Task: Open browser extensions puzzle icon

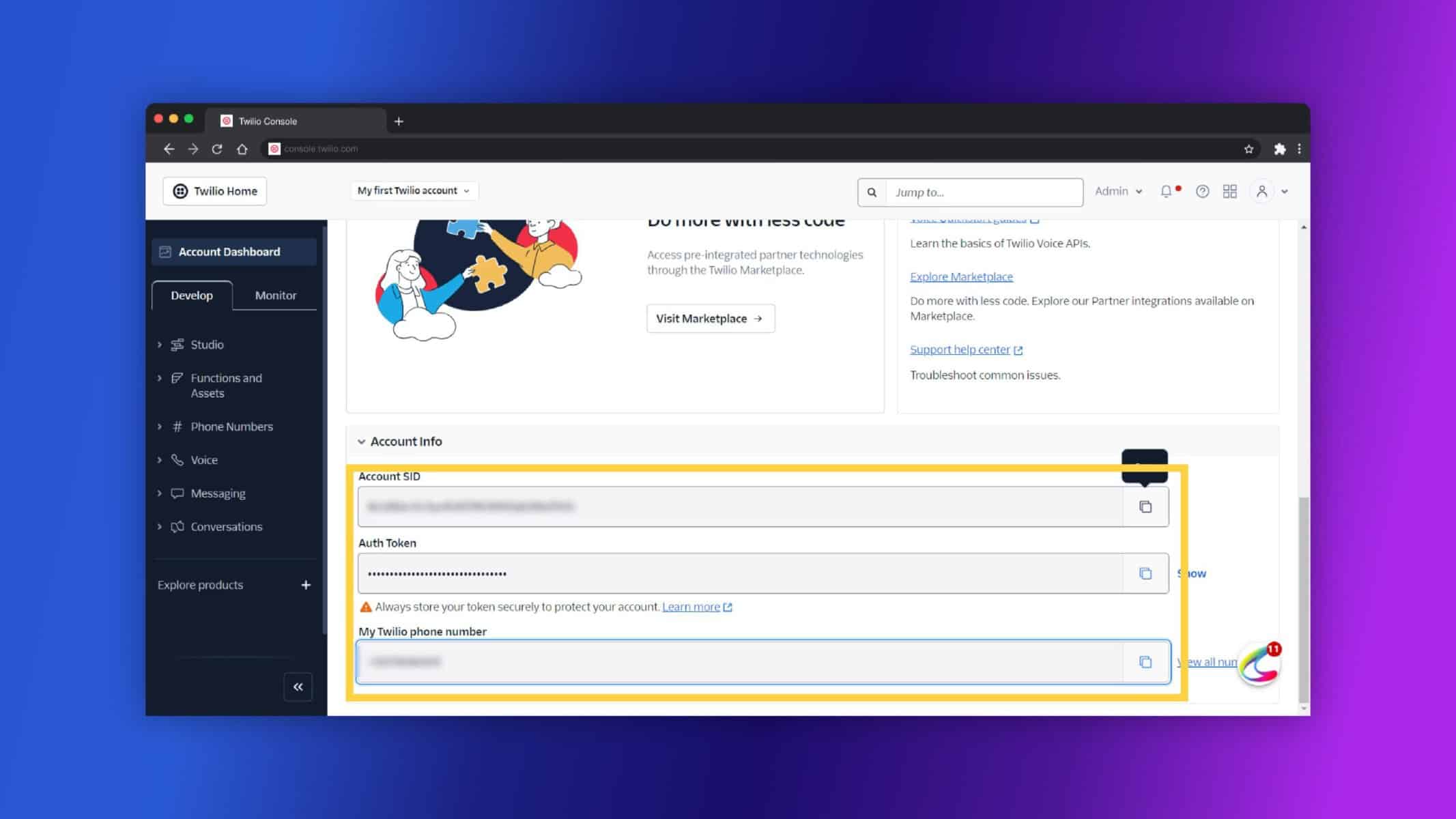Action: 1280,149
